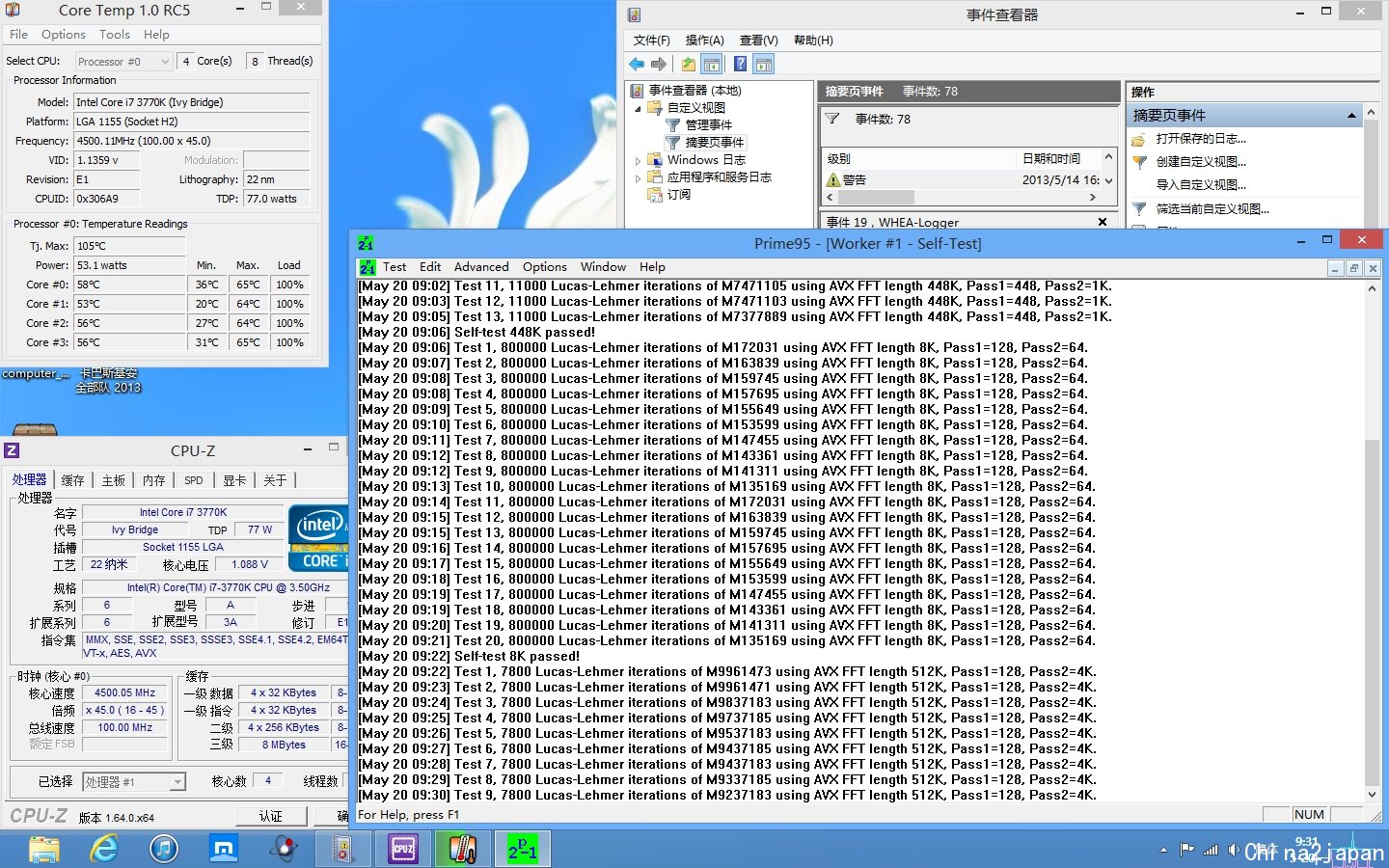
Task: Click the filter current custom view funnel icon
Action: tap(1139, 208)
